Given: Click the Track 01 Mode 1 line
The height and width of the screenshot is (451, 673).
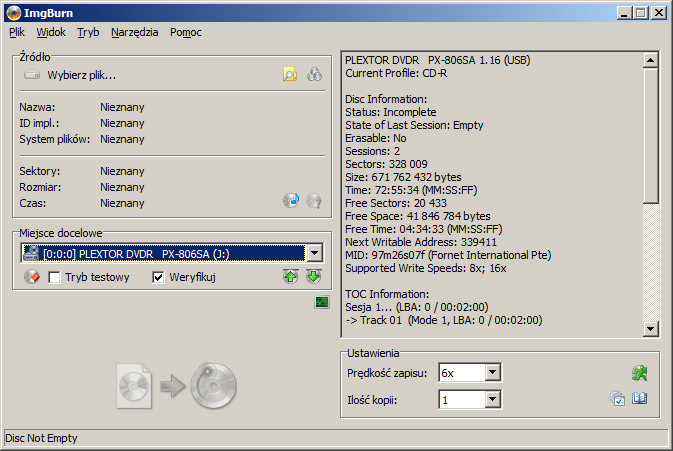Looking at the screenshot, I should click(444, 320).
